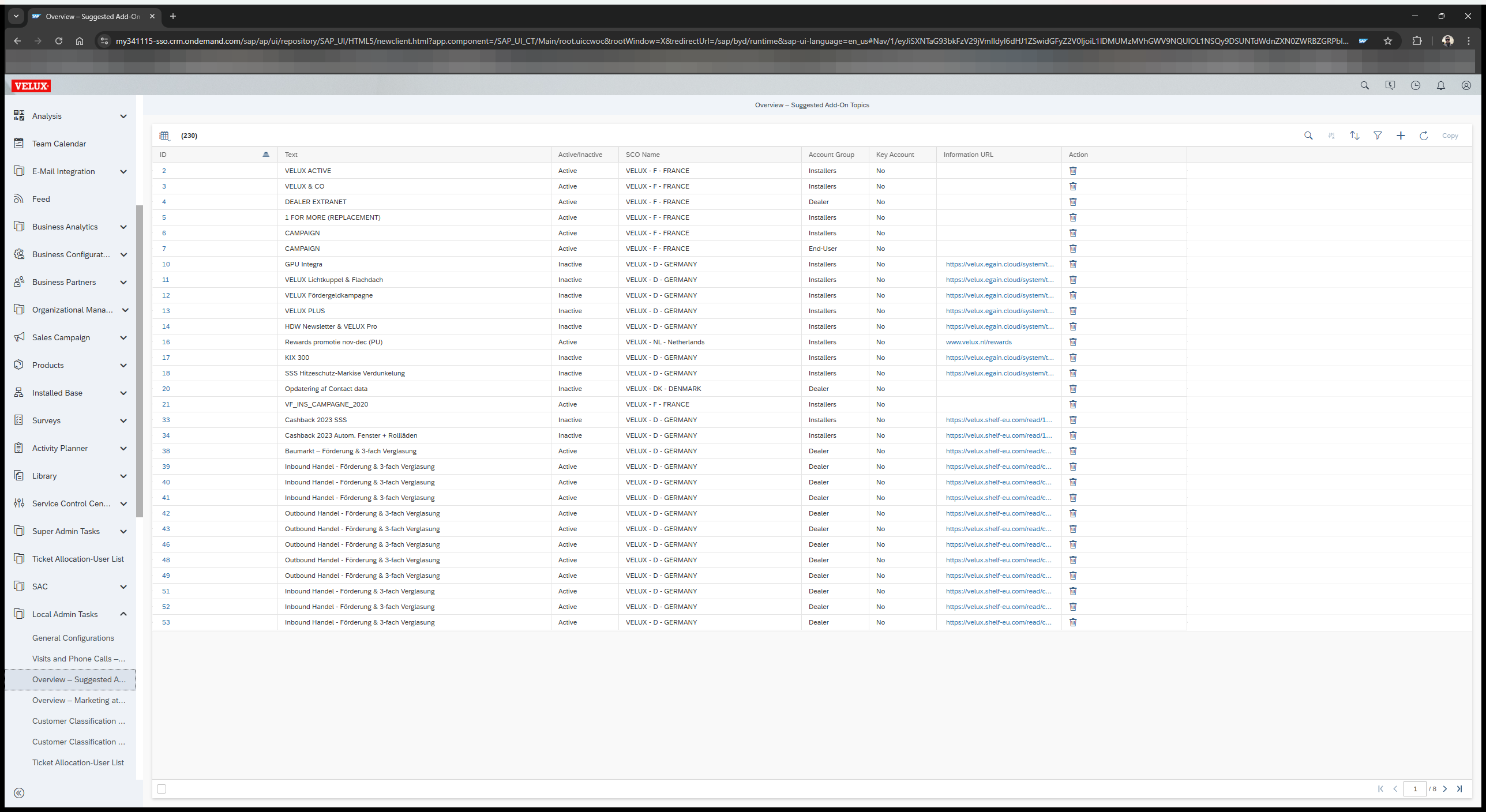This screenshot has width=1486, height=812.
Task: Go to next table page
Action: (1445, 789)
